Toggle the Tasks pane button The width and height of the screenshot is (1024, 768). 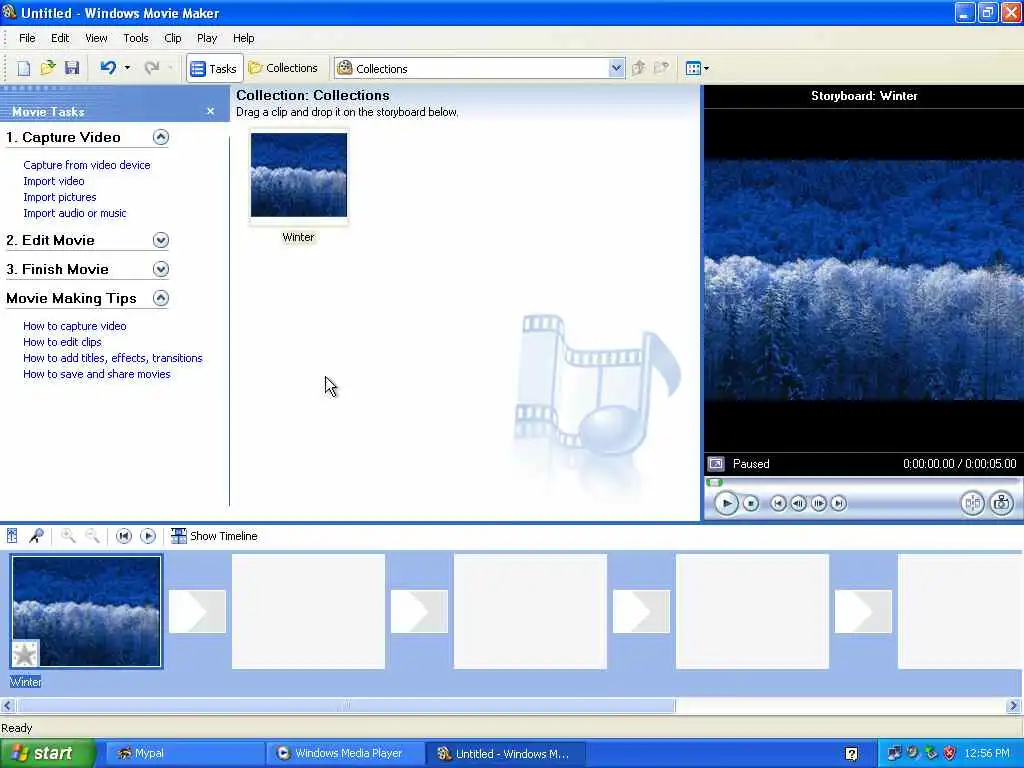coord(214,68)
